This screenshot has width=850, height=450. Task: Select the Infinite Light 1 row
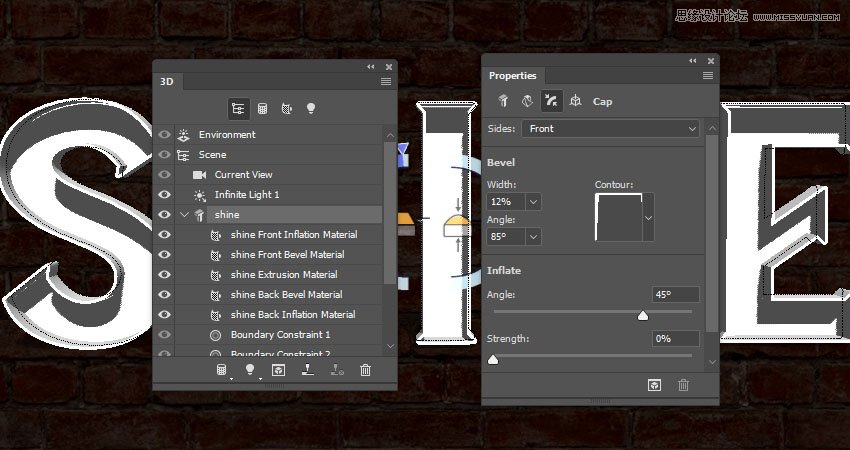click(279, 195)
